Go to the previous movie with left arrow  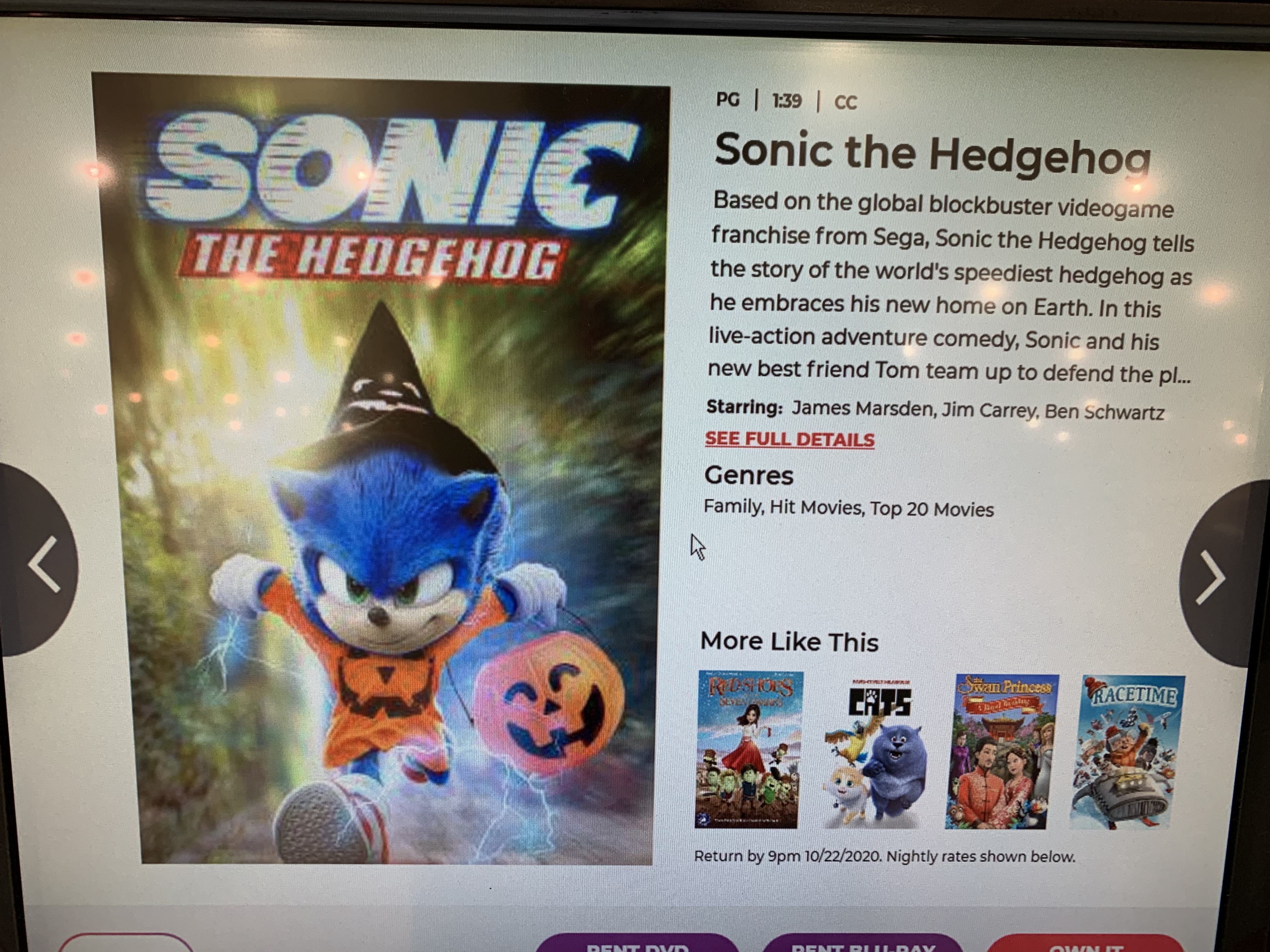(40, 562)
